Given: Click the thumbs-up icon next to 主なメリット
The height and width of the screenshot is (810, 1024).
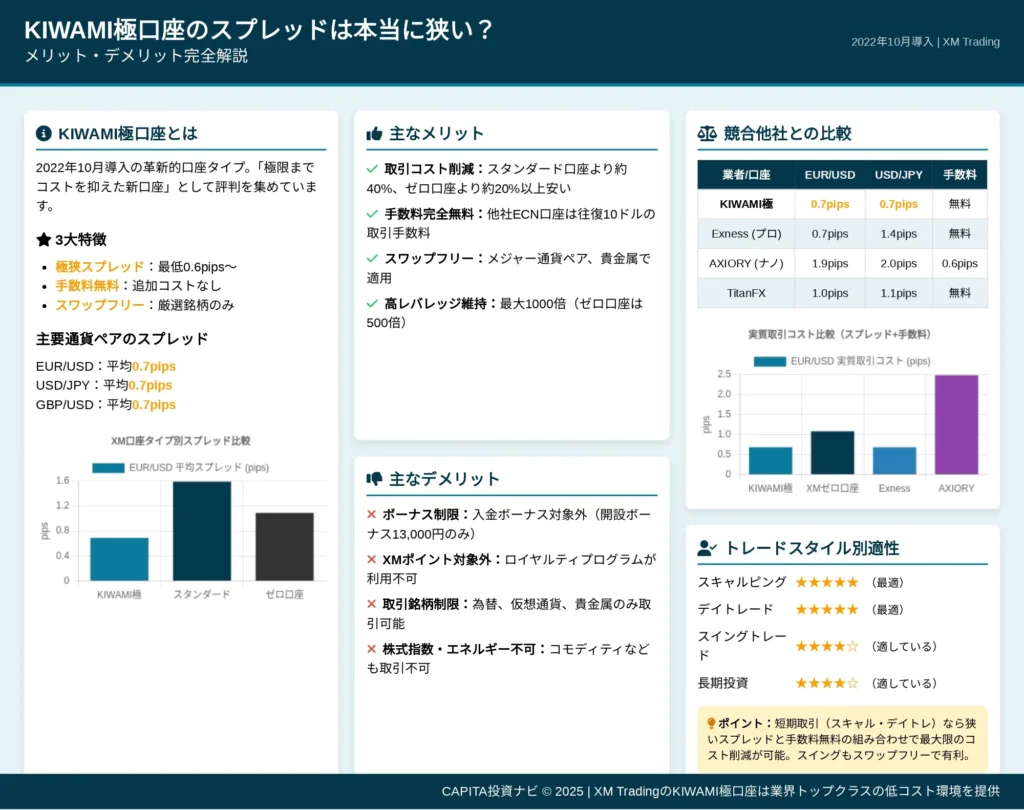Looking at the screenshot, I should click(374, 134).
